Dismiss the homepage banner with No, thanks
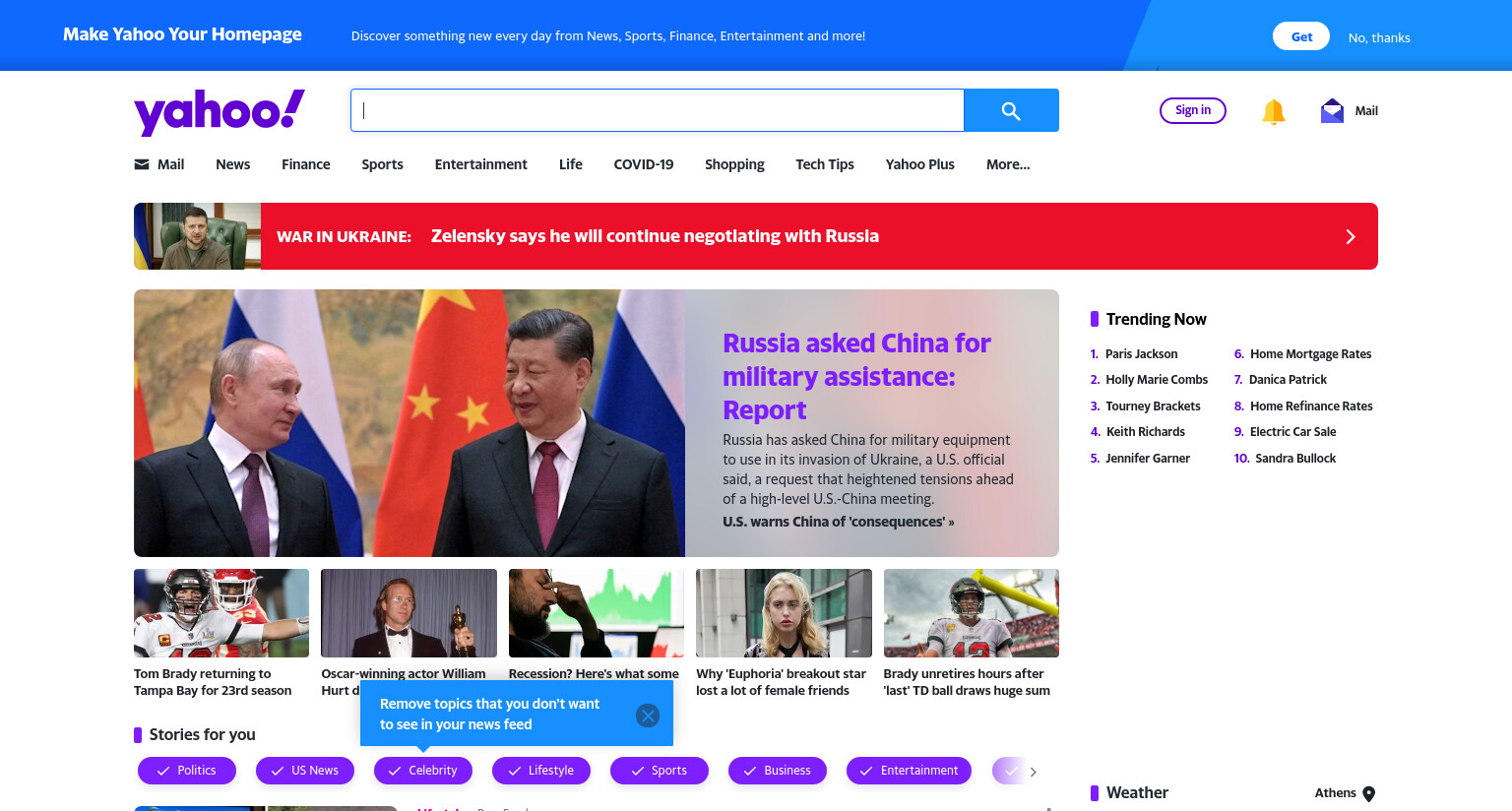The height and width of the screenshot is (811, 1512). (1379, 37)
